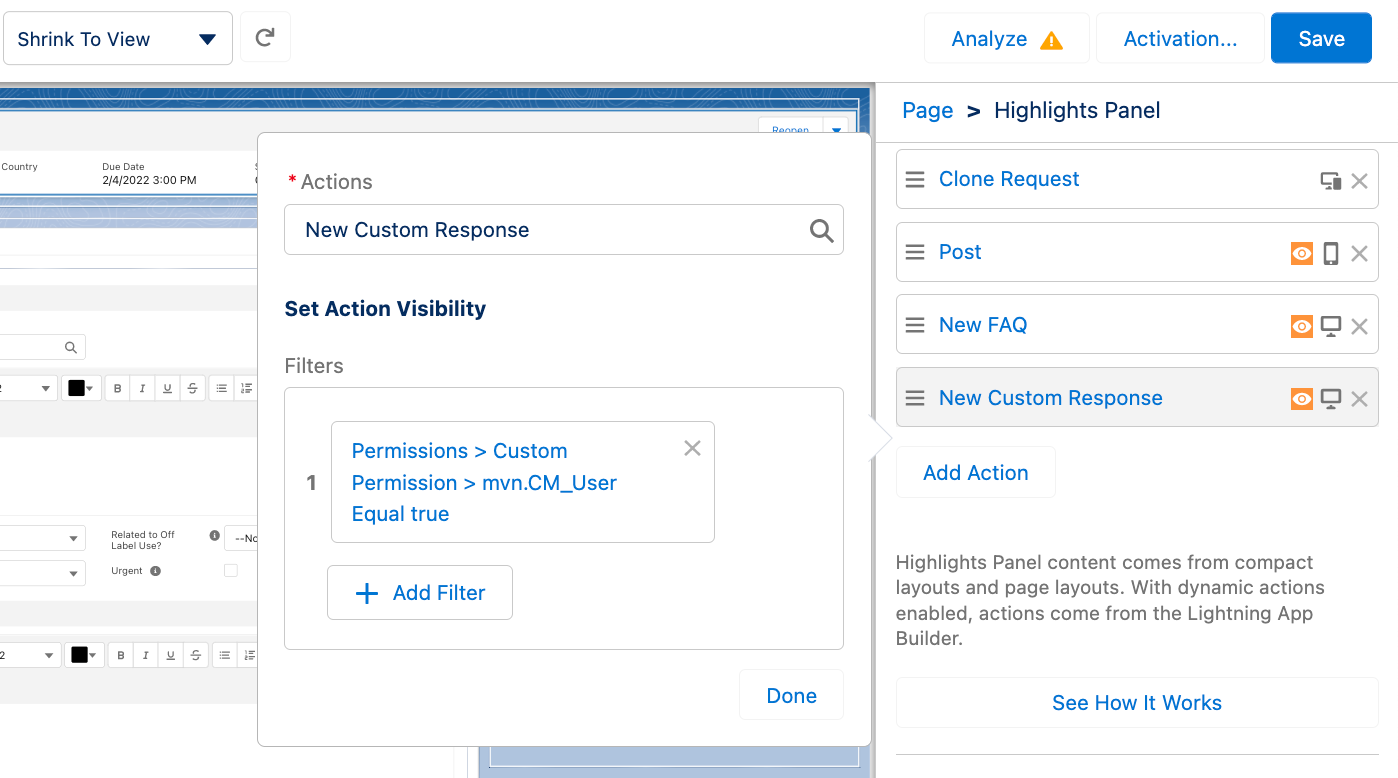Click the search icon in Actions field

[x=821, y=231]
